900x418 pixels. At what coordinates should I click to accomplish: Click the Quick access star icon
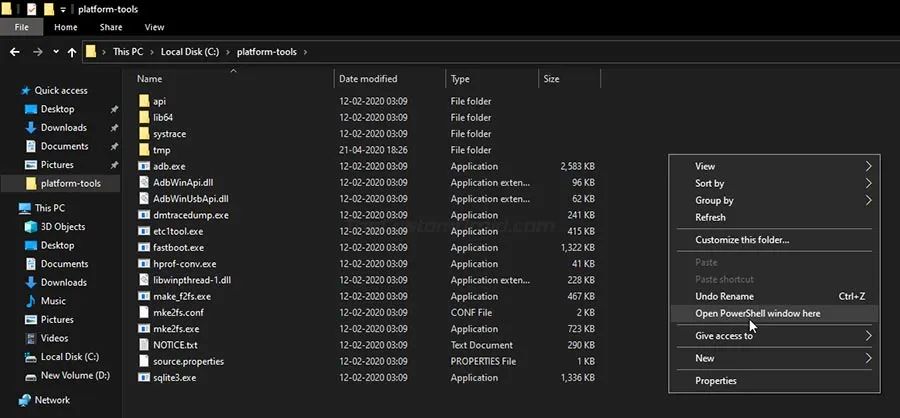[25, 91]
